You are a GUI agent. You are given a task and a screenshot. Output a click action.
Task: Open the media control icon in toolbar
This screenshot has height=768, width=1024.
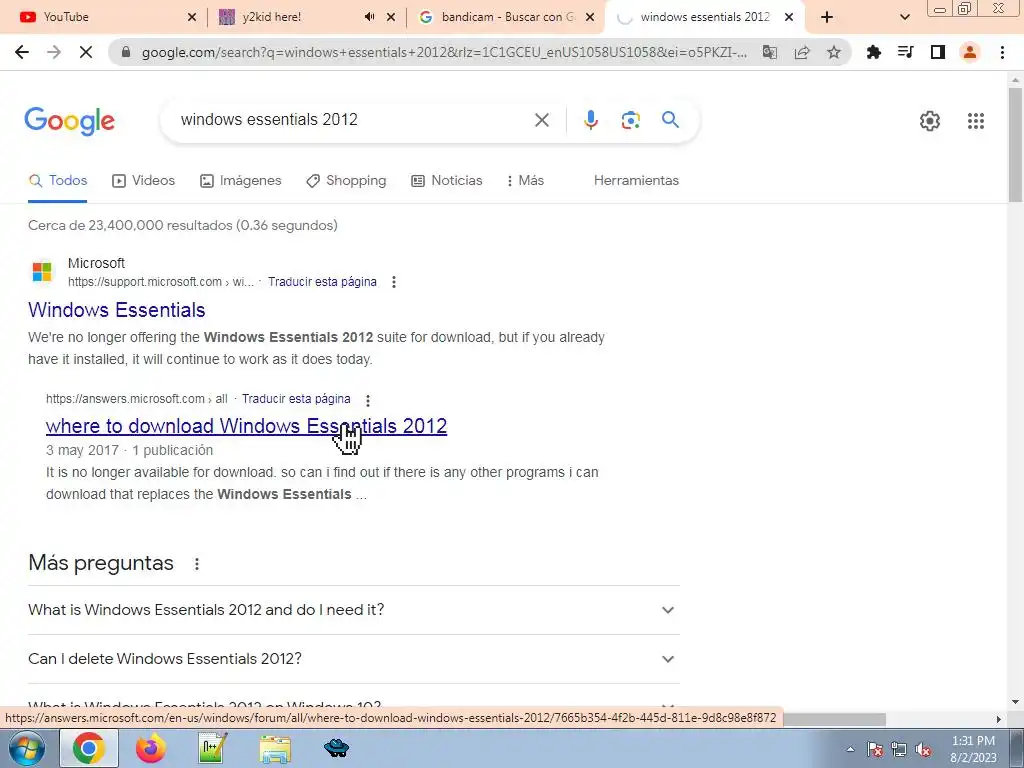(906, 52)
